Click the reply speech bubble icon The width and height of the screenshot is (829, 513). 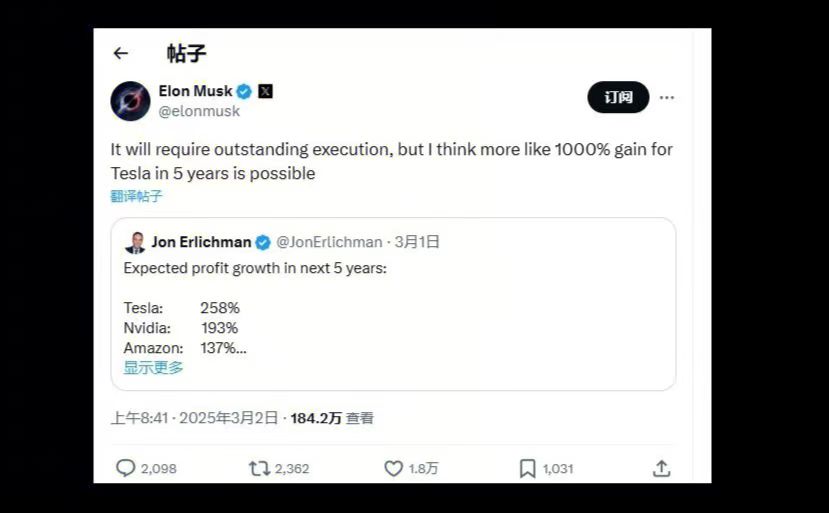(x=125, y=468)
